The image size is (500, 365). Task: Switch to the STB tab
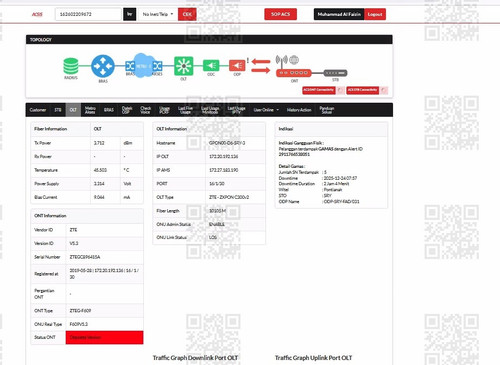(58, 110)
